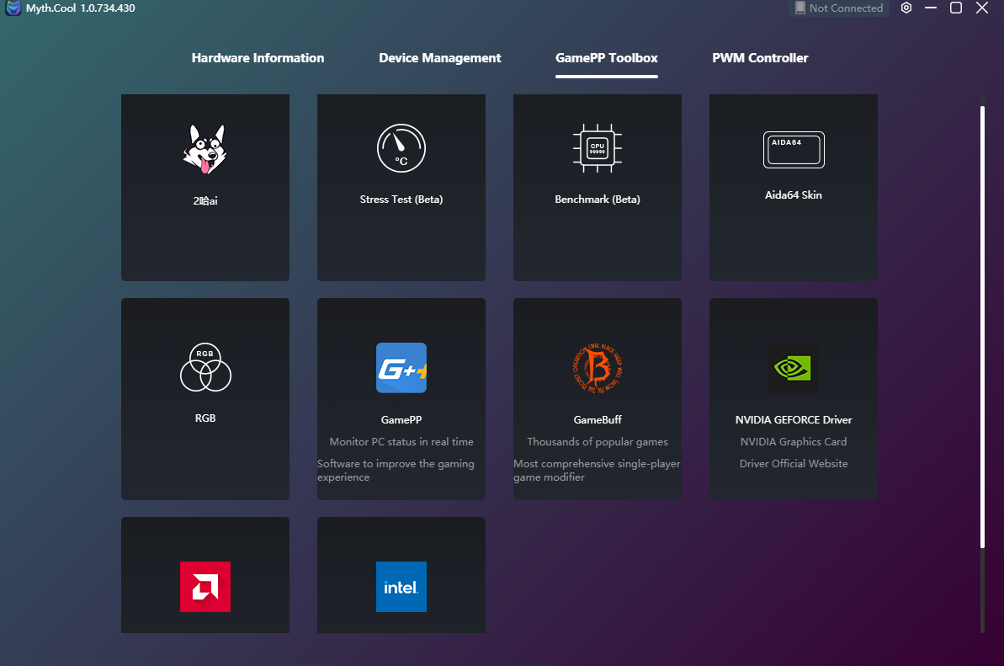Open the Benchmark CPU chip icon
This screenshot has height=666, width=1004.
tap(597, 148)
